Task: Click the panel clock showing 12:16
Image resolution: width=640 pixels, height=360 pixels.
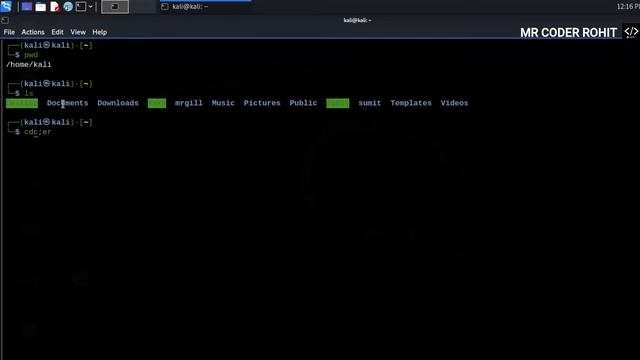Action: click(x=628, y=7)
